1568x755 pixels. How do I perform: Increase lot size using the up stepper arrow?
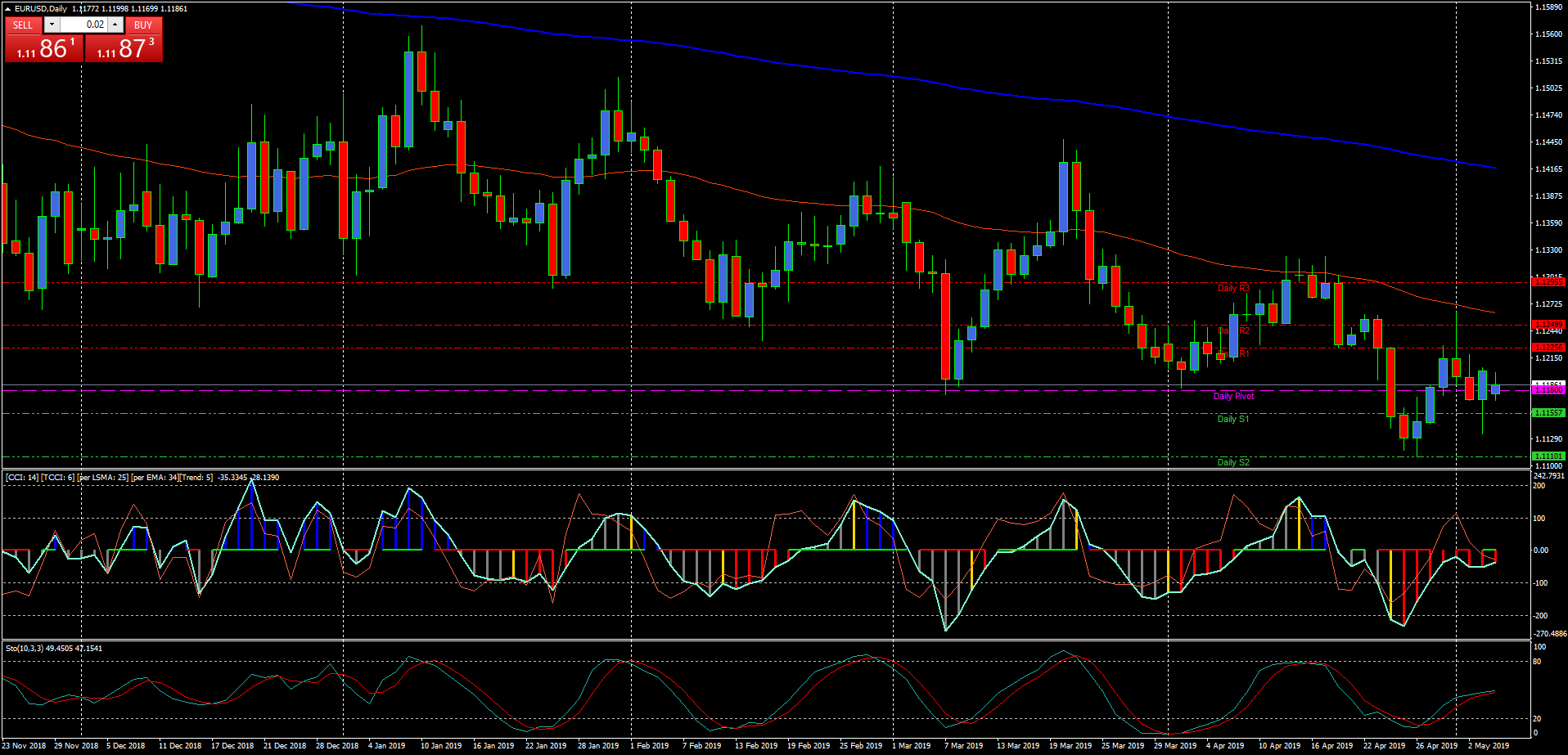tap(115, 25)
